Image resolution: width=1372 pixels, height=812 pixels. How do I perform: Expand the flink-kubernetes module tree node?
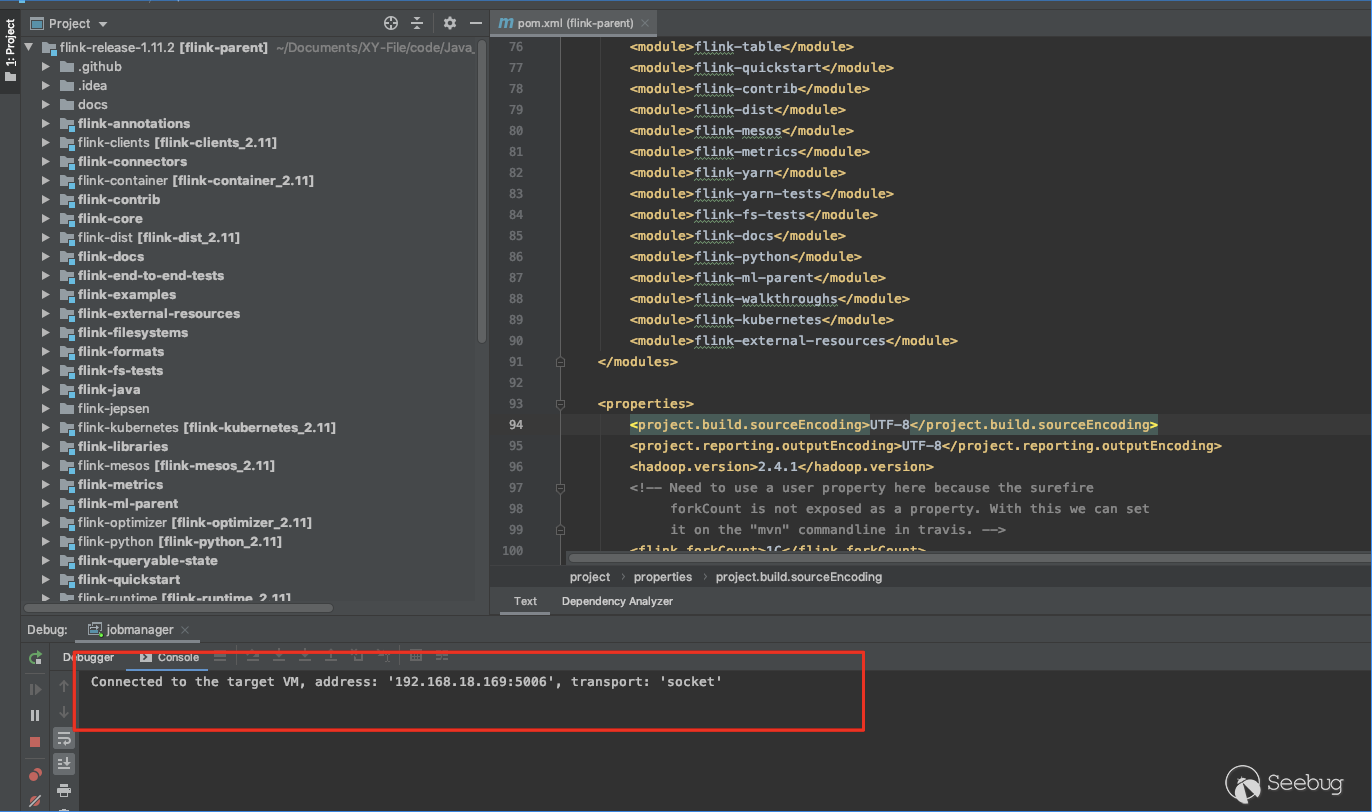click(46, 427)
